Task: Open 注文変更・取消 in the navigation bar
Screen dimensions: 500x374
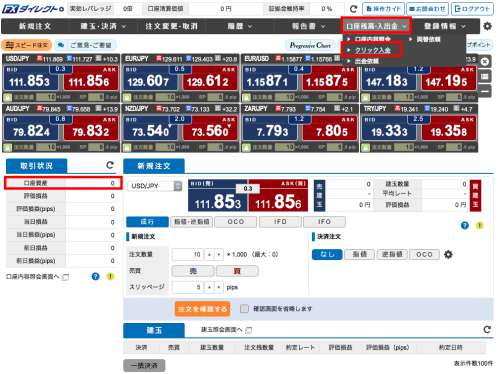Action: [x=171, y=26]
